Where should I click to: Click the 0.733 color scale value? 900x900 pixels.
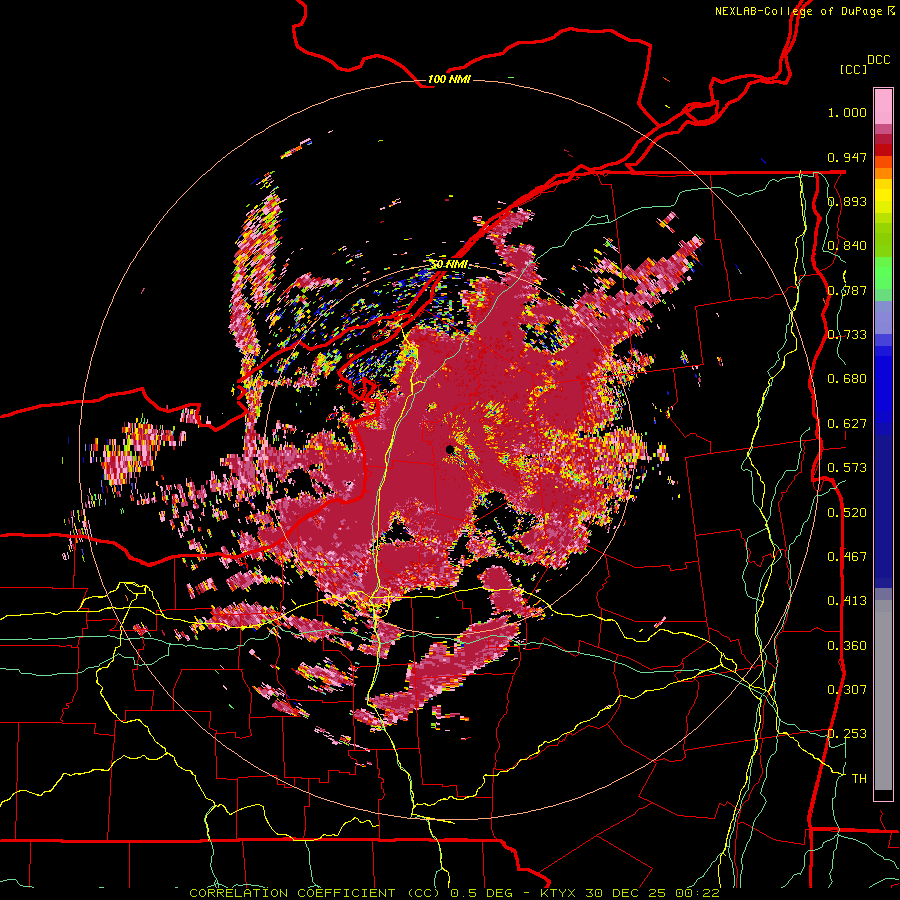(x=847, y=335)
